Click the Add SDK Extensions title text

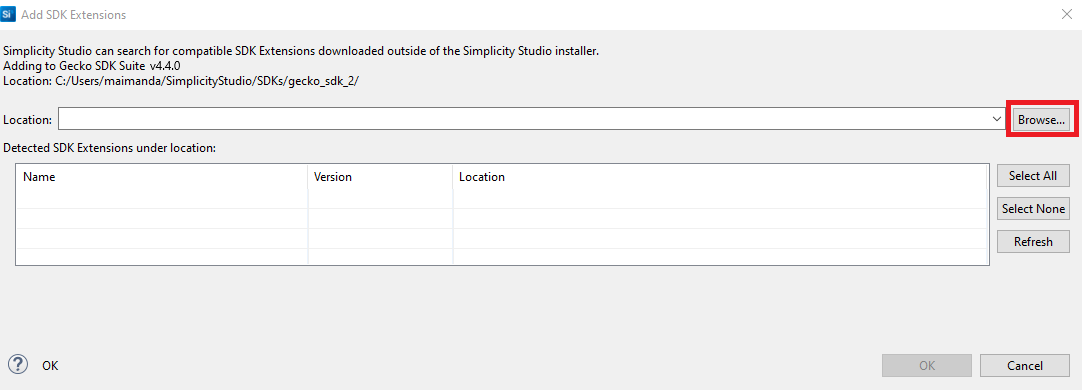tap(74, 14)
